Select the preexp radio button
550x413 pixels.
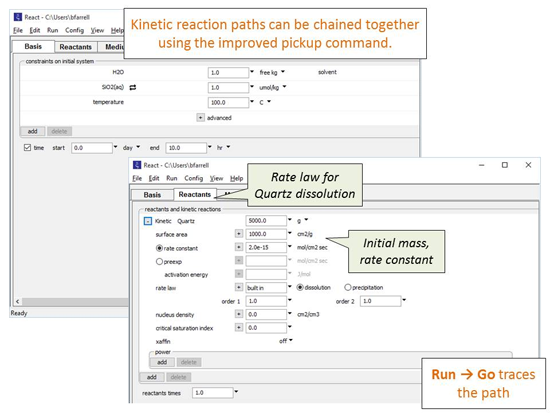159,261
